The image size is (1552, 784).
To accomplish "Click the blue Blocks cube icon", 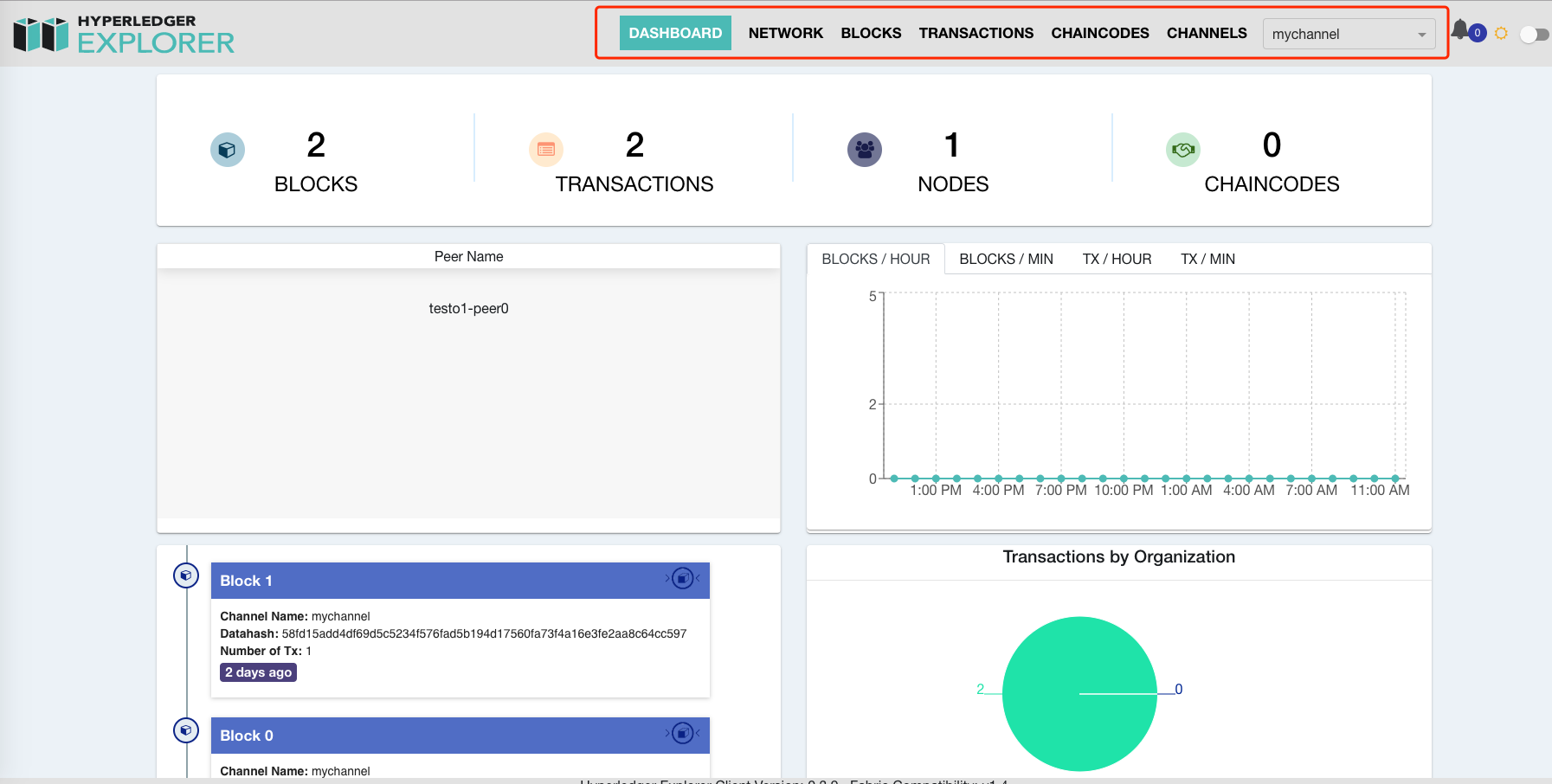I will coord(228,150).
